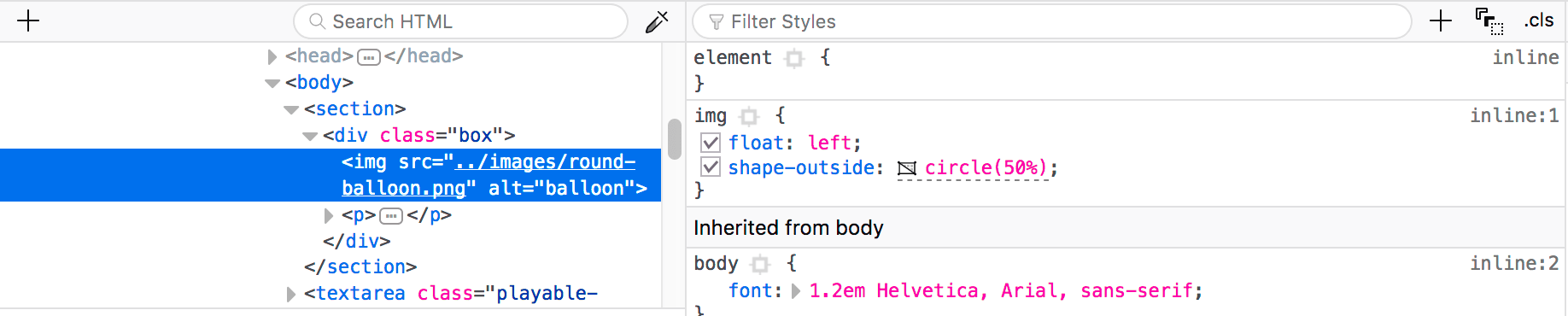Select the section opening tag
Screen dimensions: 1568x316
pos(355,109)
